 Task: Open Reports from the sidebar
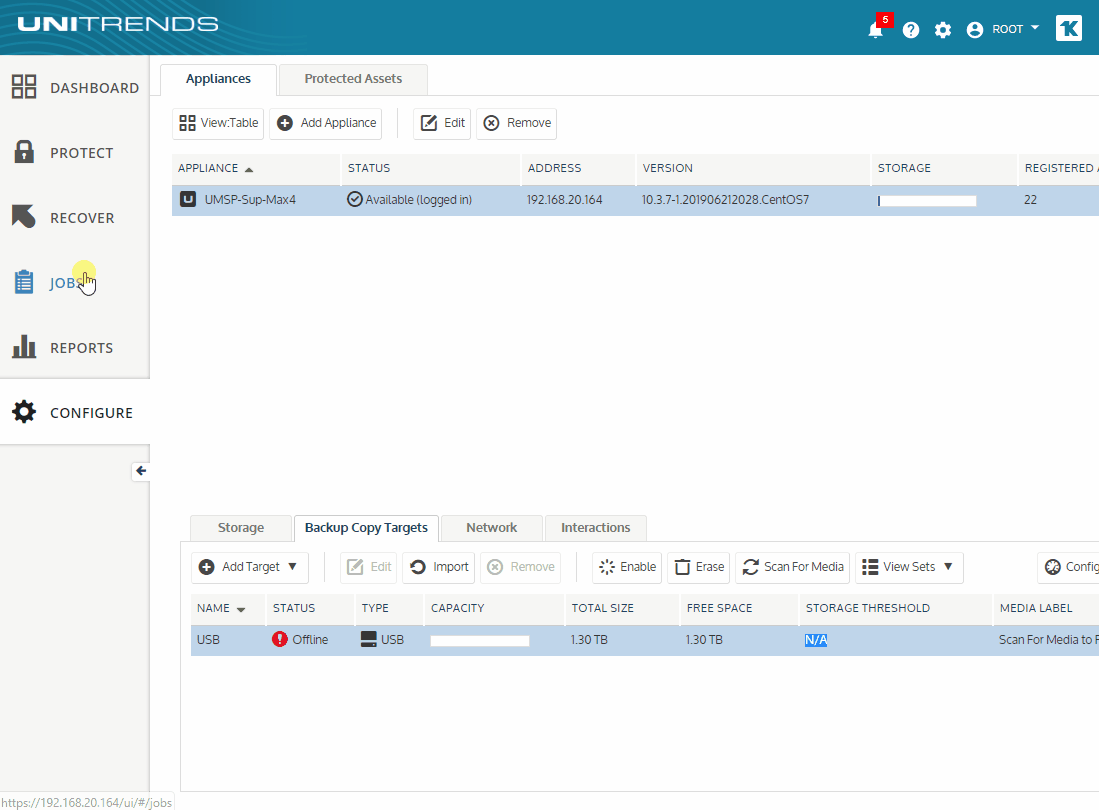[x=70, y=347]
